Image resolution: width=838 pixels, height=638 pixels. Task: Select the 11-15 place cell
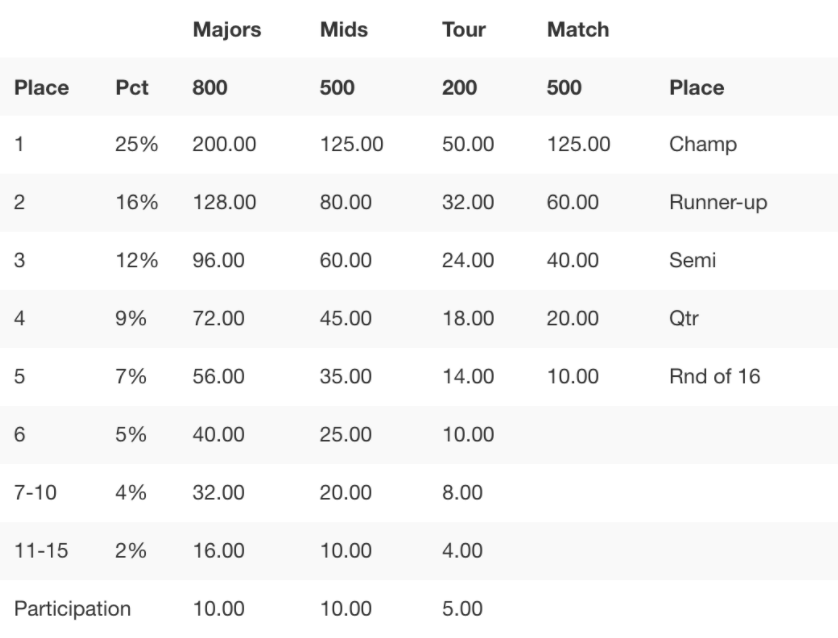41,550
